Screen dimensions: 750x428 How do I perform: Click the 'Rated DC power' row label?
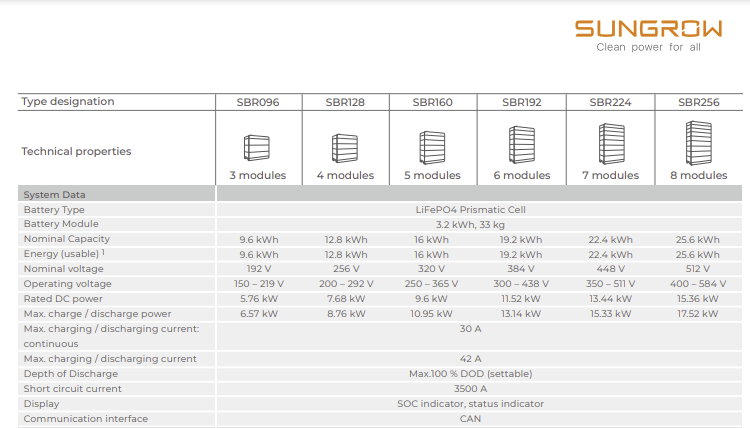point(63,298)
